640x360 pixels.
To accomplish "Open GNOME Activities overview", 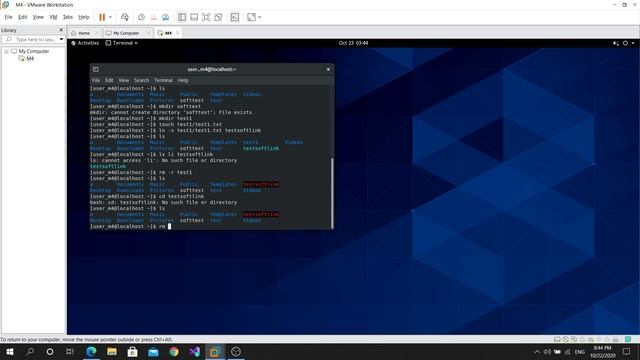I will [85, 43].
